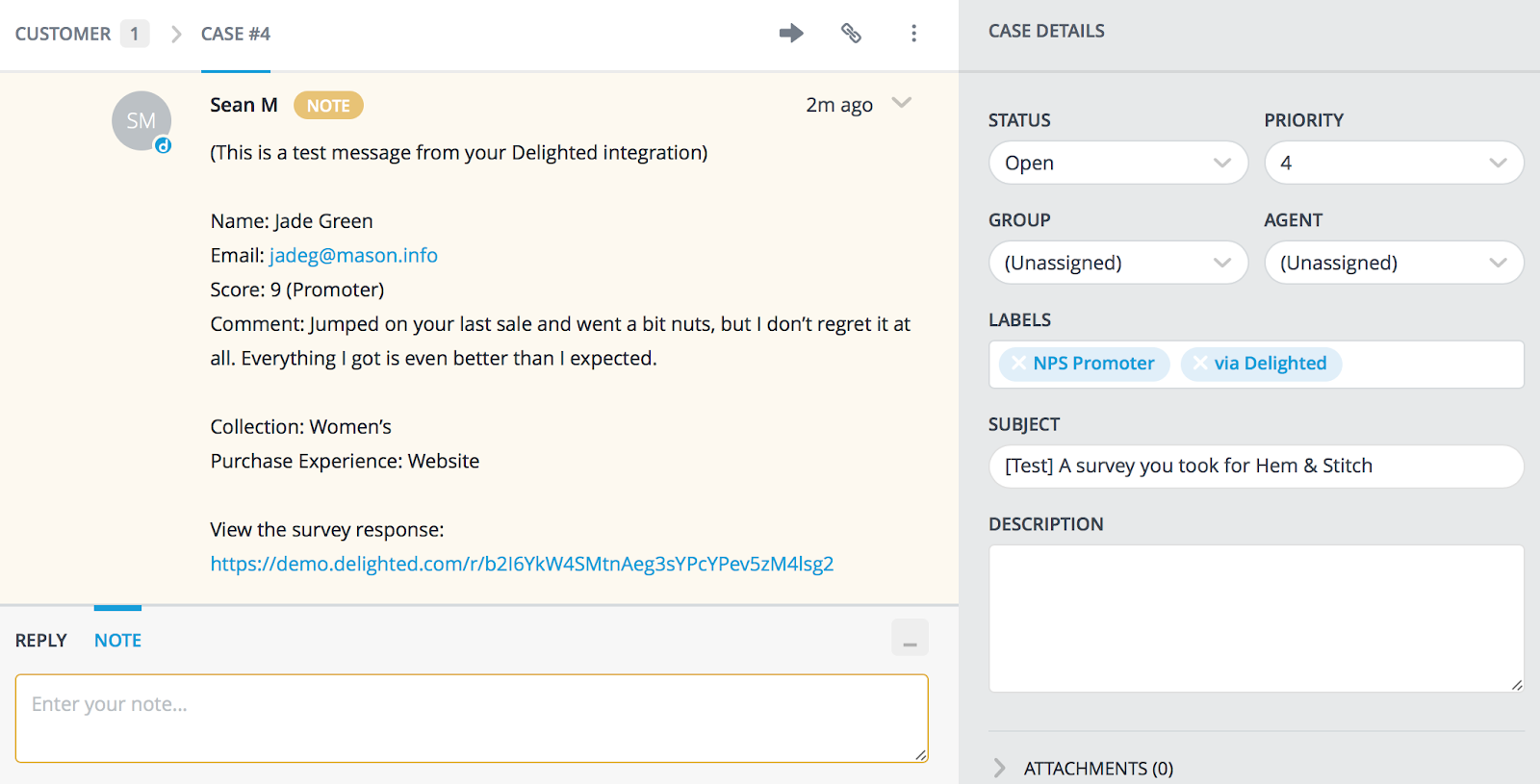Click the forward case arrow icon
The width and height of the screenshot is (1540, 784).
pos(791,34)
